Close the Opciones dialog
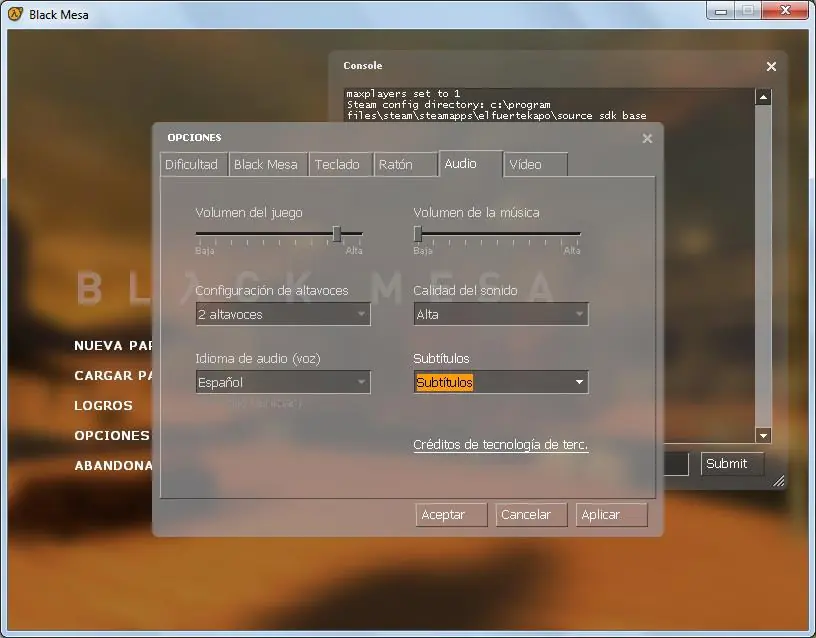 tap(647, 138)
